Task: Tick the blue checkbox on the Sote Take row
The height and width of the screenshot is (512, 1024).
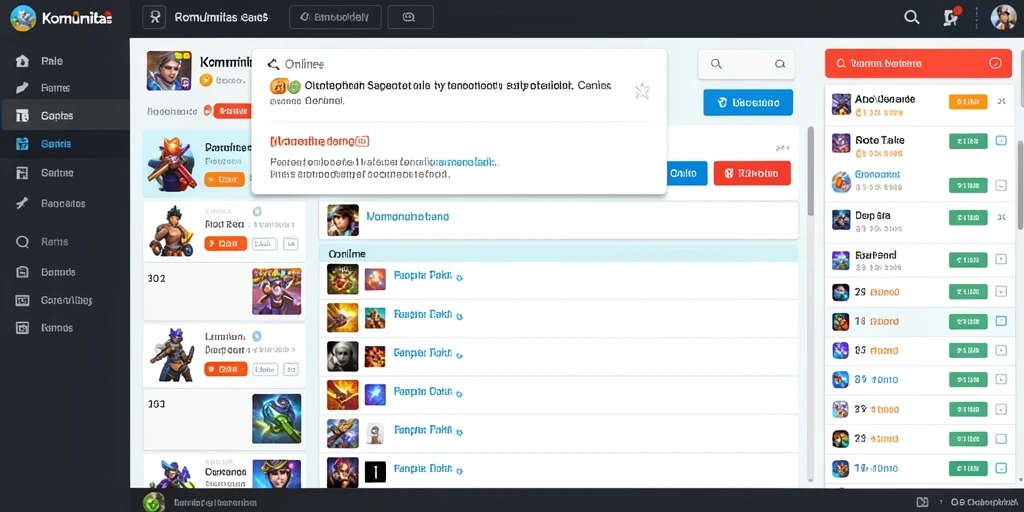Action: (1000, 140)
